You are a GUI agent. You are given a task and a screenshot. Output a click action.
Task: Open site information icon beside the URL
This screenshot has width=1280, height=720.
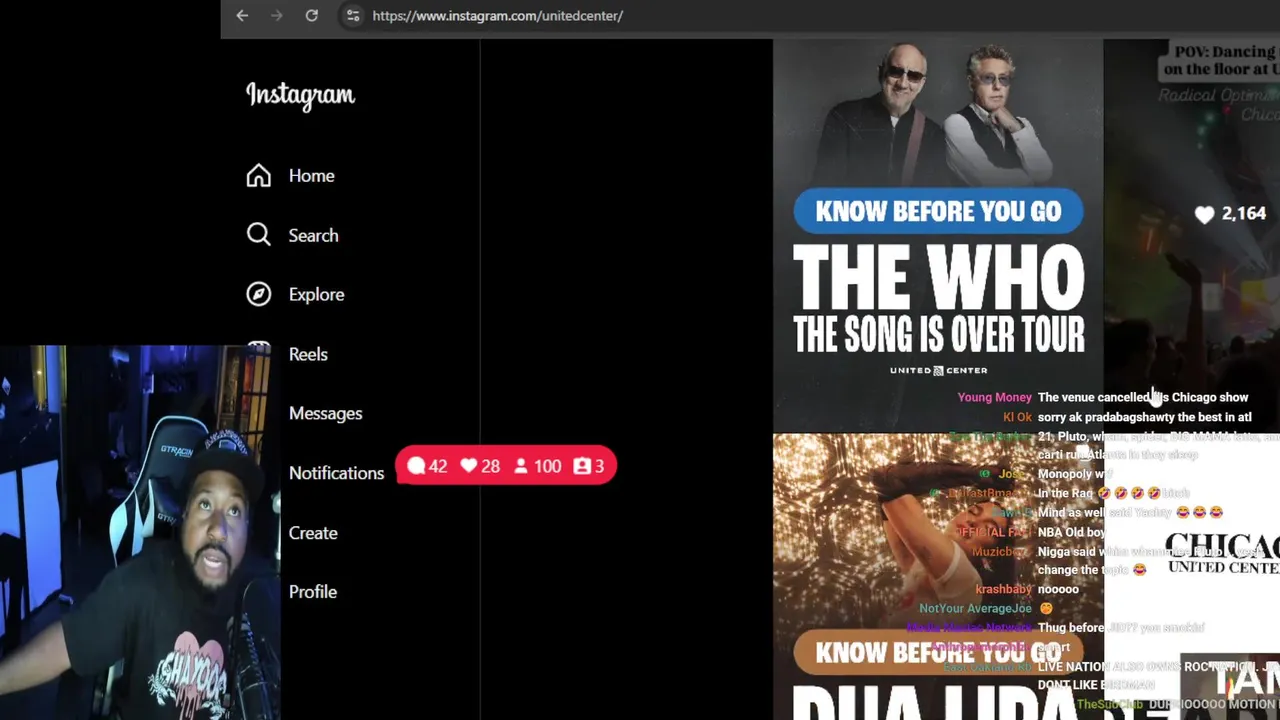[x=352, y=16]
